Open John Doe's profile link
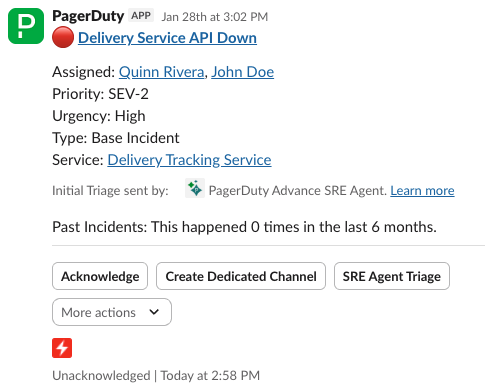The width and height of the screenshot is (485, 387). [243, 72]
